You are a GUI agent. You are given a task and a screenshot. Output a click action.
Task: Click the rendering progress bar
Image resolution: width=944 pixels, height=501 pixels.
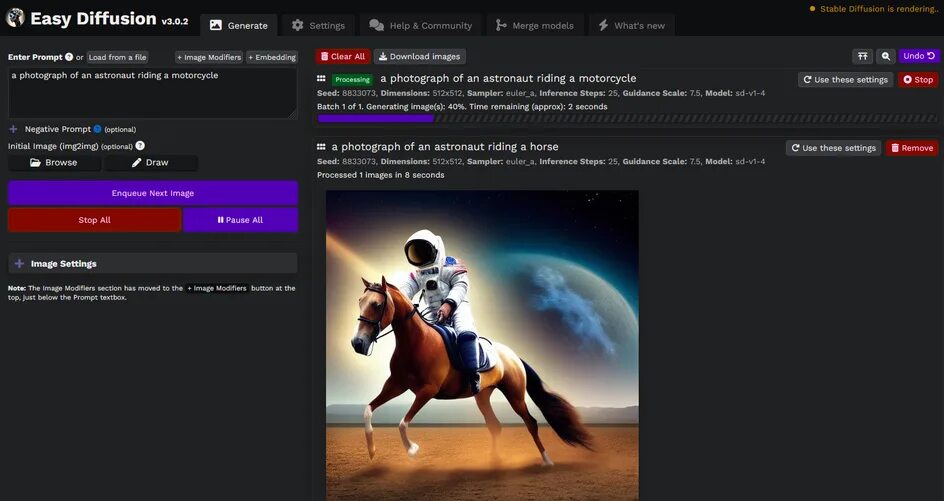click(x=627, y=119)
